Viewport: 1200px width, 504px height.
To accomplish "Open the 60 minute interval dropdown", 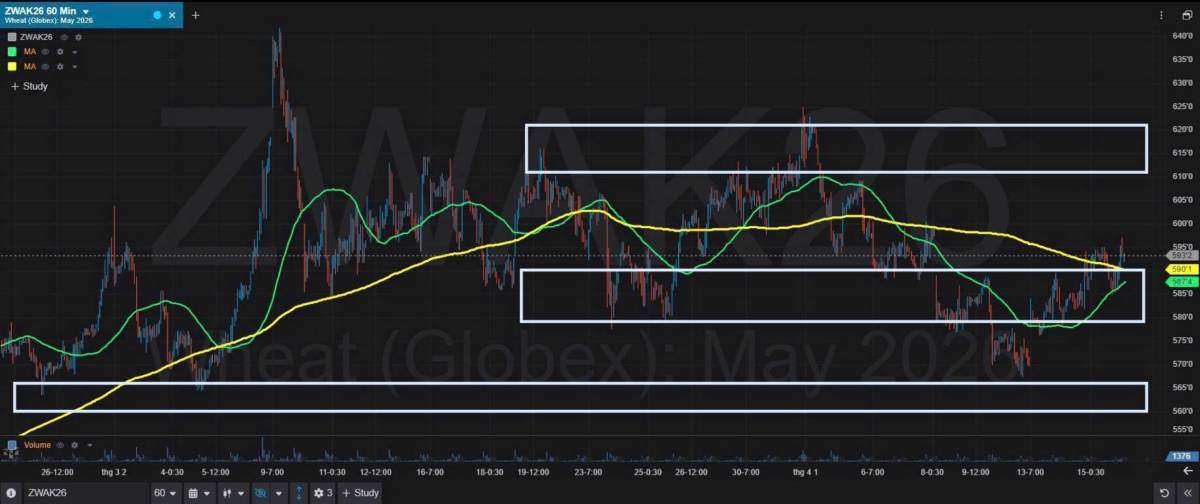I will point(164,493).
